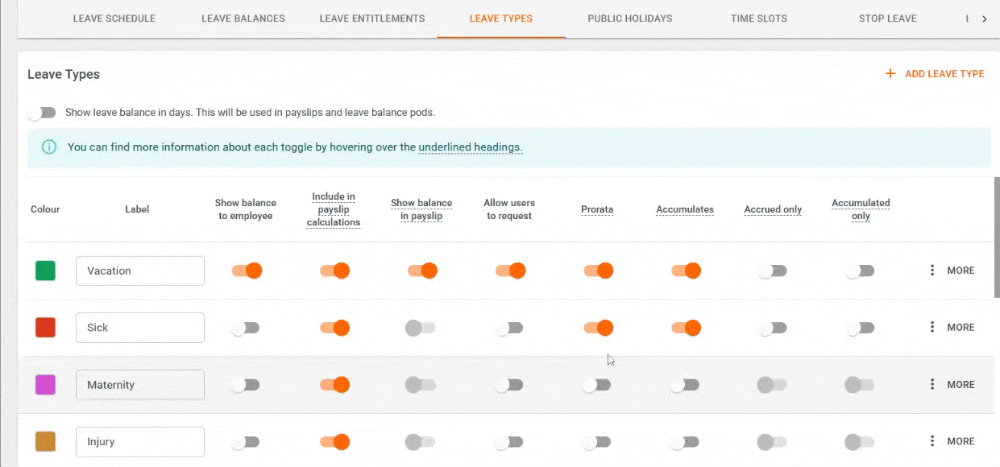Viewport: 1000px width, 467px height.
Task: Go to the Stop Leave tab
Action: (887, 19)
